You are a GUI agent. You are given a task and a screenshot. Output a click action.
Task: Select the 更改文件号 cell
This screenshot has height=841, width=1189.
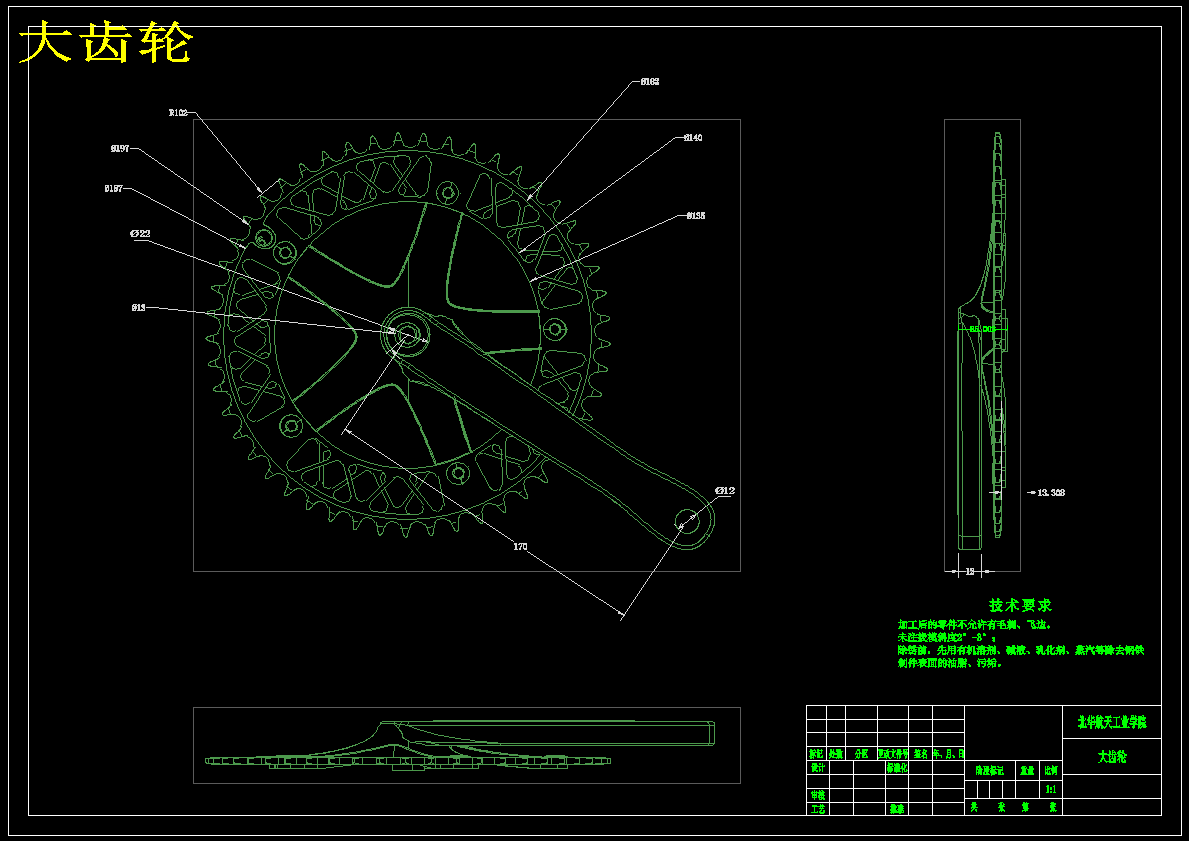(x=893, y=754)
